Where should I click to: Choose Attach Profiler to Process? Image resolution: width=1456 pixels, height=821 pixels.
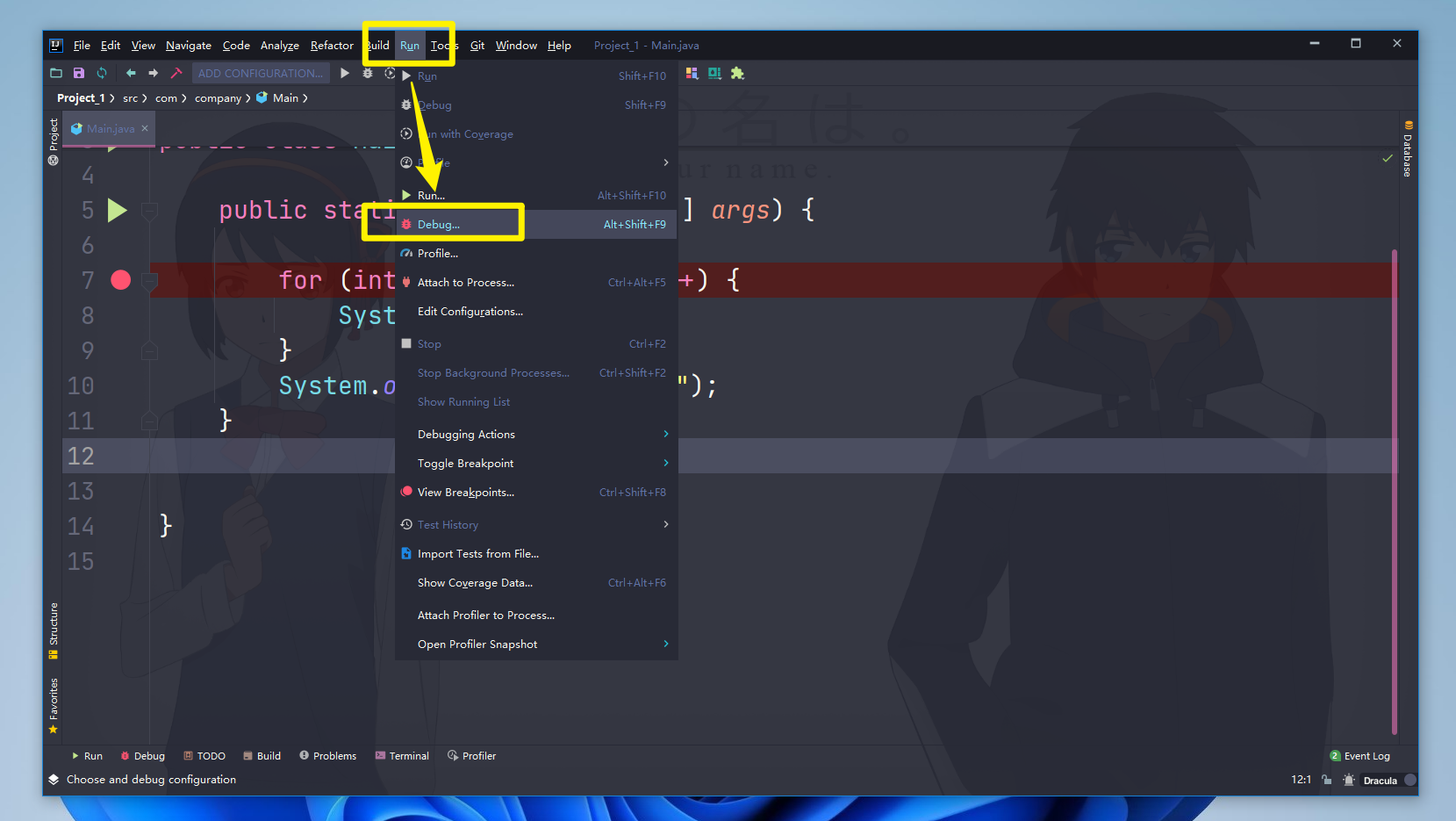(x=536, y=615)
